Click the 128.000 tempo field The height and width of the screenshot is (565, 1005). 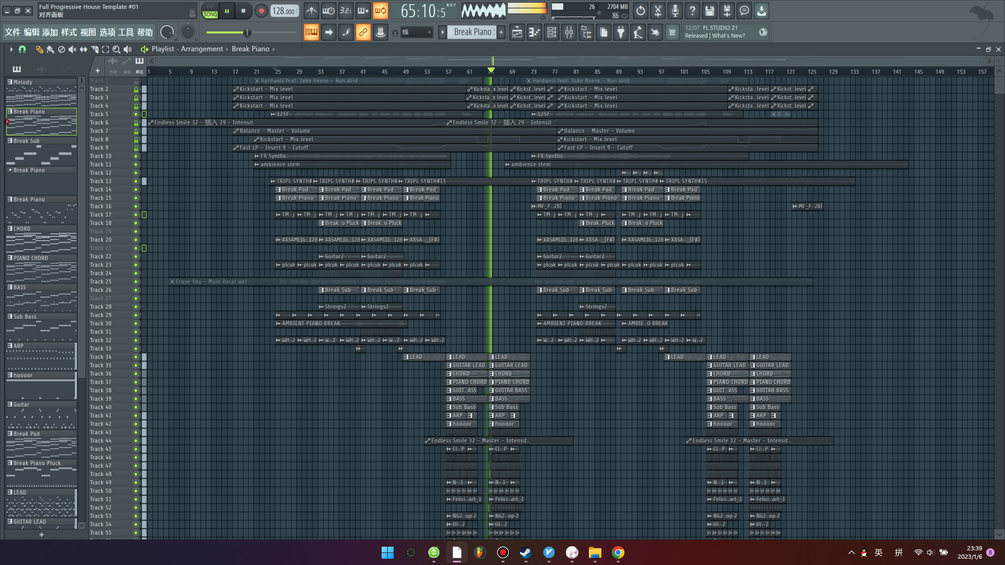pos(283,11)
